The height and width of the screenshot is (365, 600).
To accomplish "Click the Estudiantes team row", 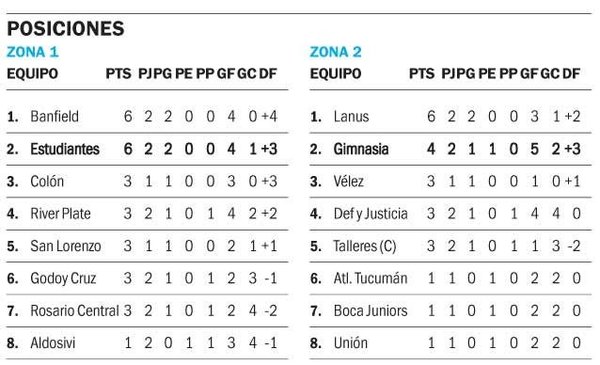I will (x=147, y=149).
